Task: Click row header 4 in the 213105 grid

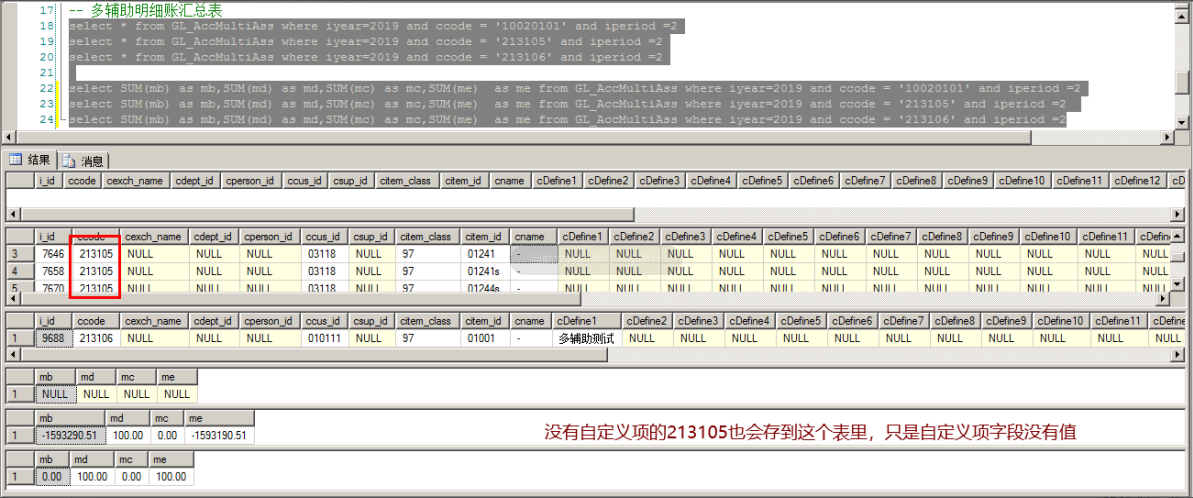Action: [21, 271]
